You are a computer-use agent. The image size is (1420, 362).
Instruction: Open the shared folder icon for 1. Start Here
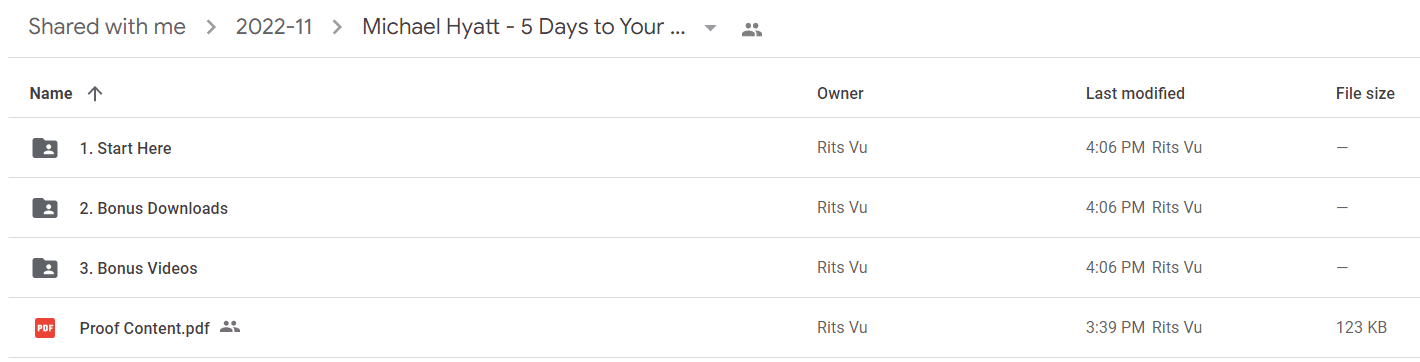click(x=45, y=148)
